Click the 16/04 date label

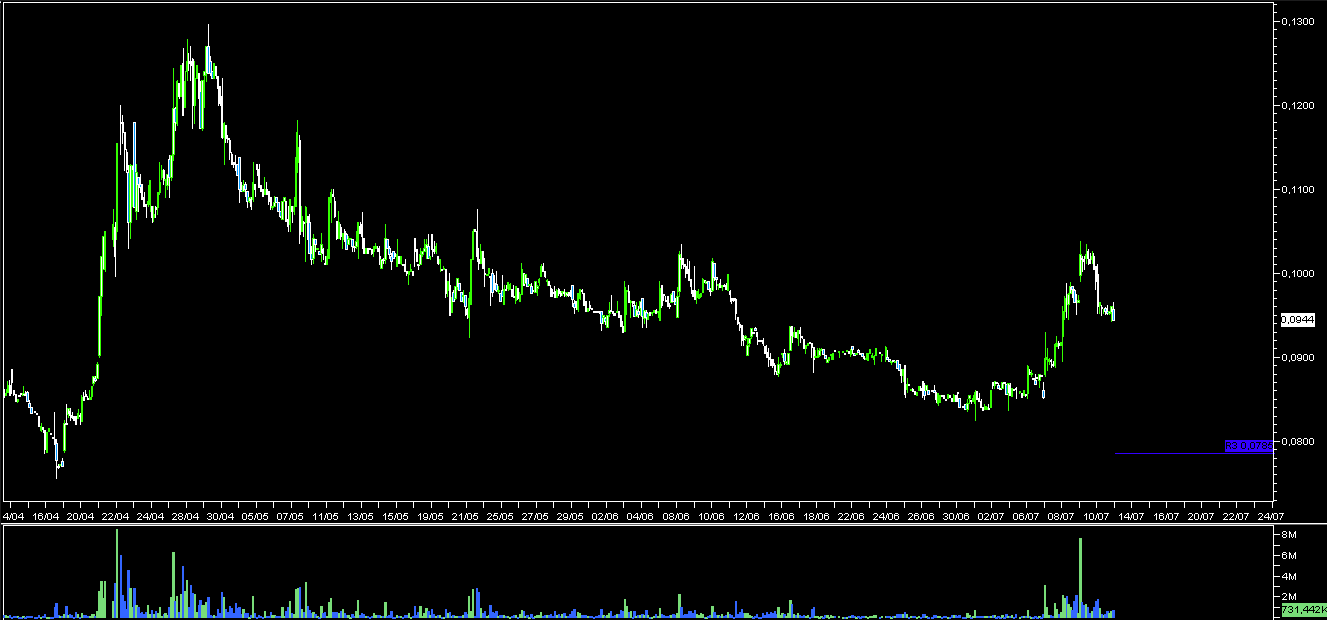[x=46, y=517]
